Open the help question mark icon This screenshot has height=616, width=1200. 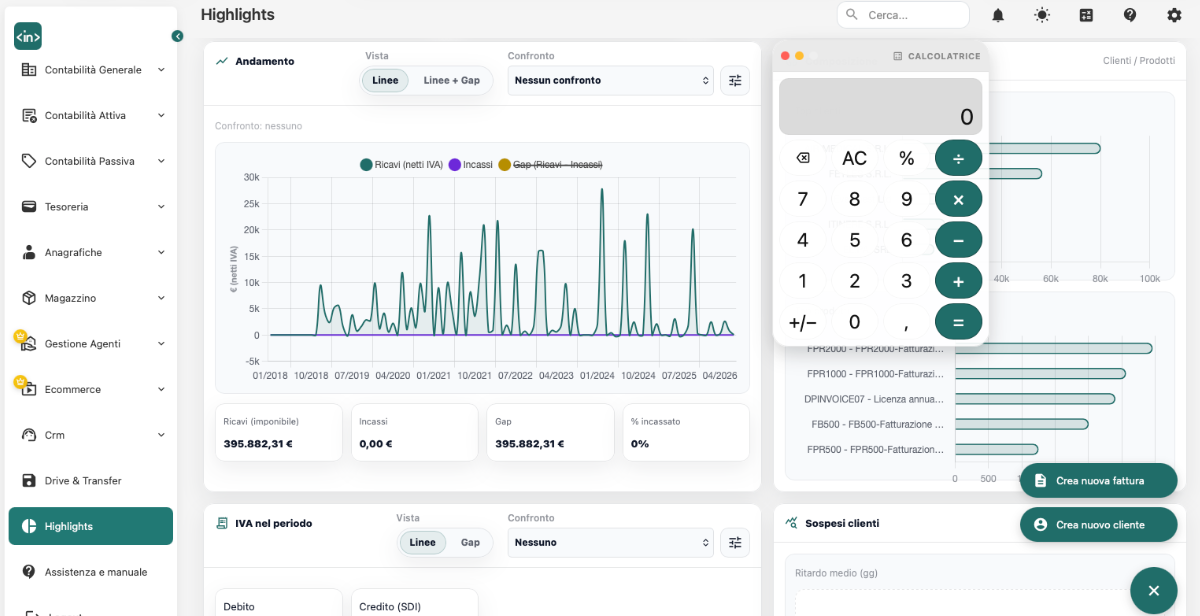(1130, 15)
